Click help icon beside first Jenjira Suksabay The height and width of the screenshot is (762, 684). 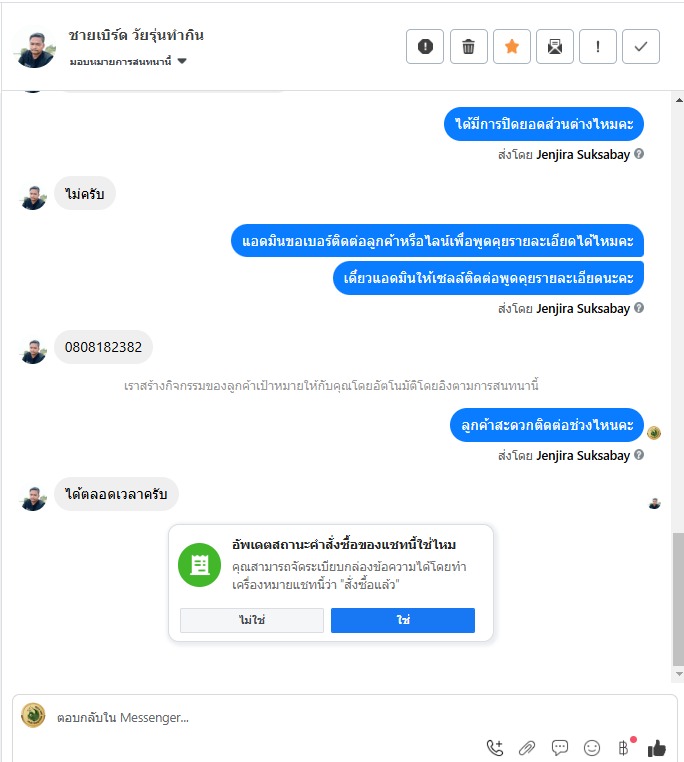[x=639, y=154]
